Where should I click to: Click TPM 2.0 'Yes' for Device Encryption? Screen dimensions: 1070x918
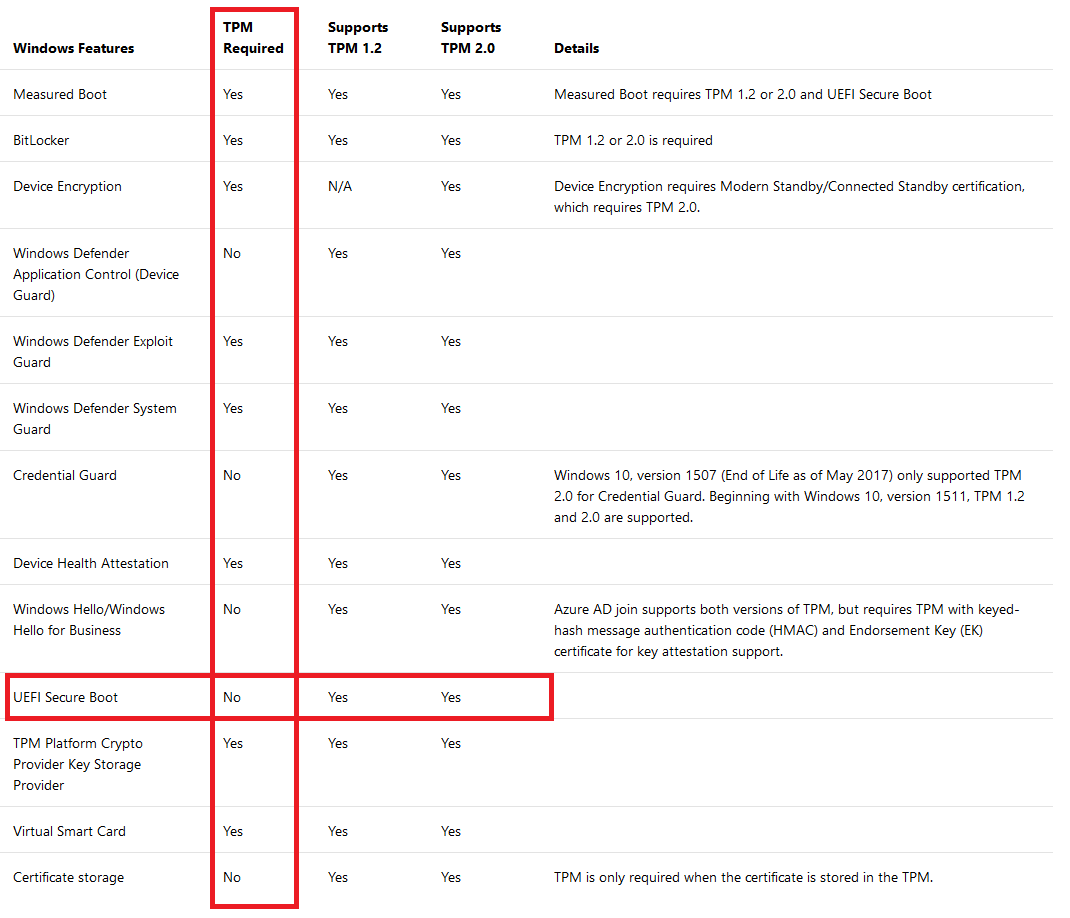tap(450, 186)
